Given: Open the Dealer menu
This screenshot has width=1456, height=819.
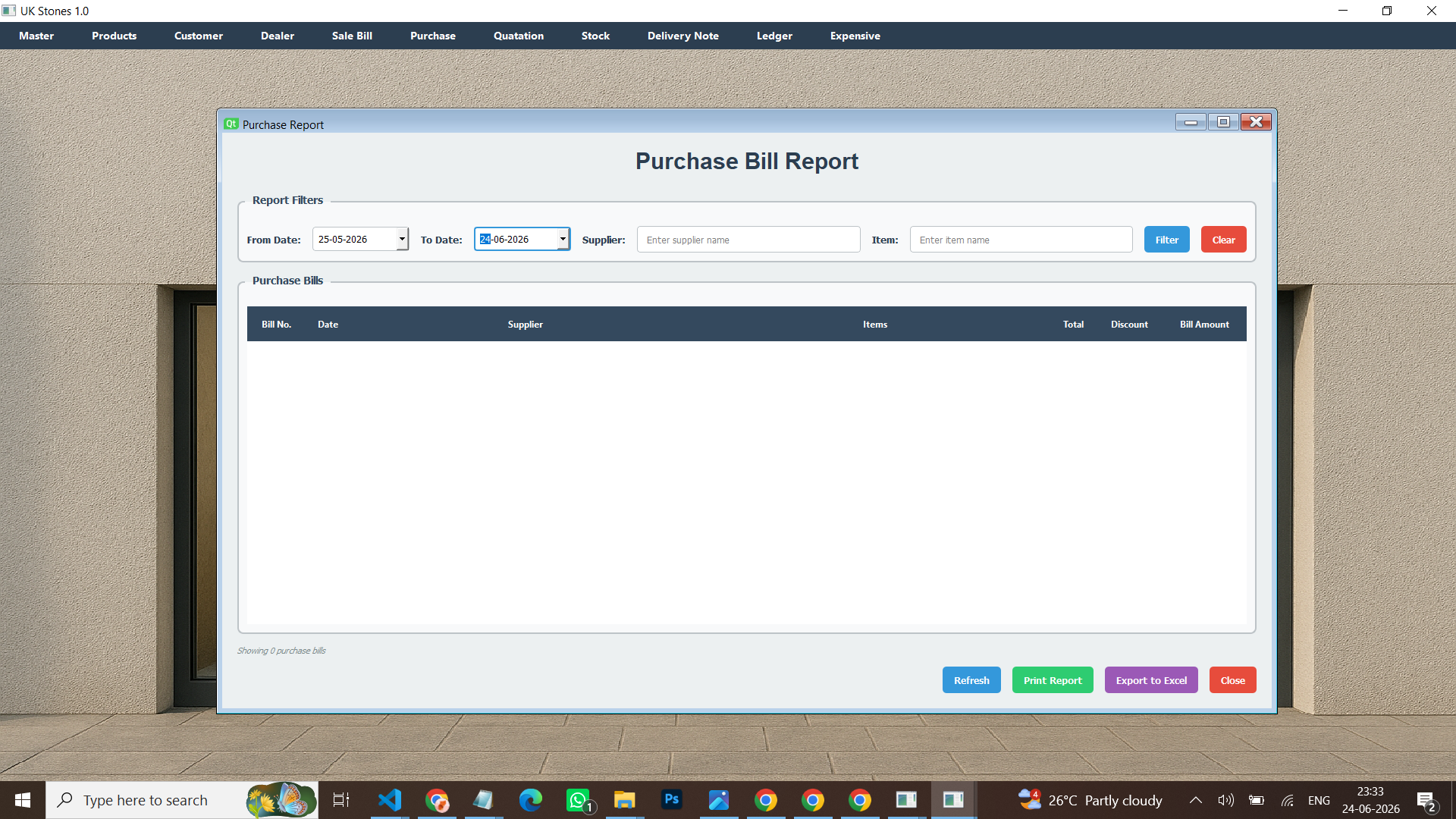Looking at the screenshot, I should pos(277,36).
